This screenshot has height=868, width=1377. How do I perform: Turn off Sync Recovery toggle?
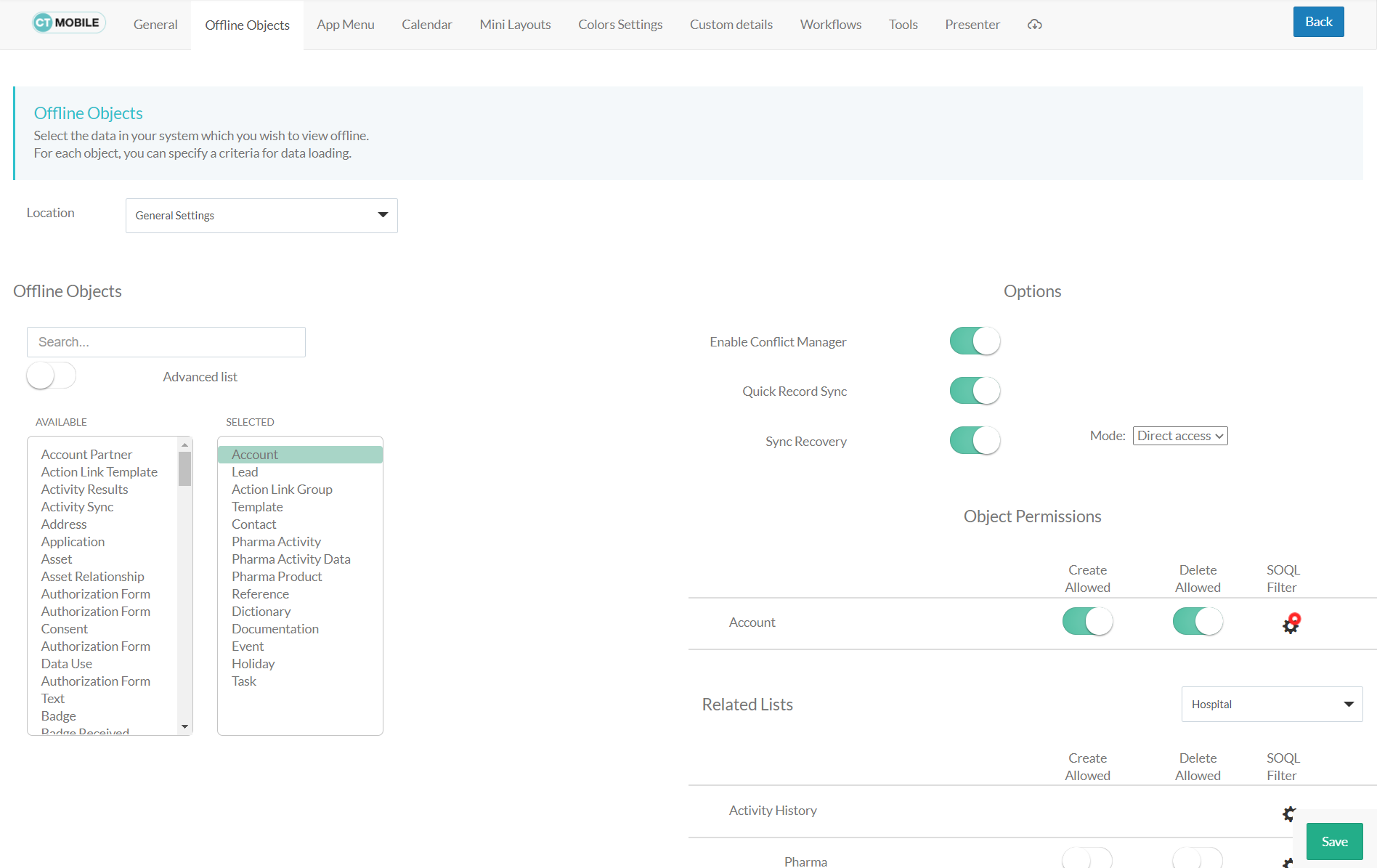click(x=975, y=441)
